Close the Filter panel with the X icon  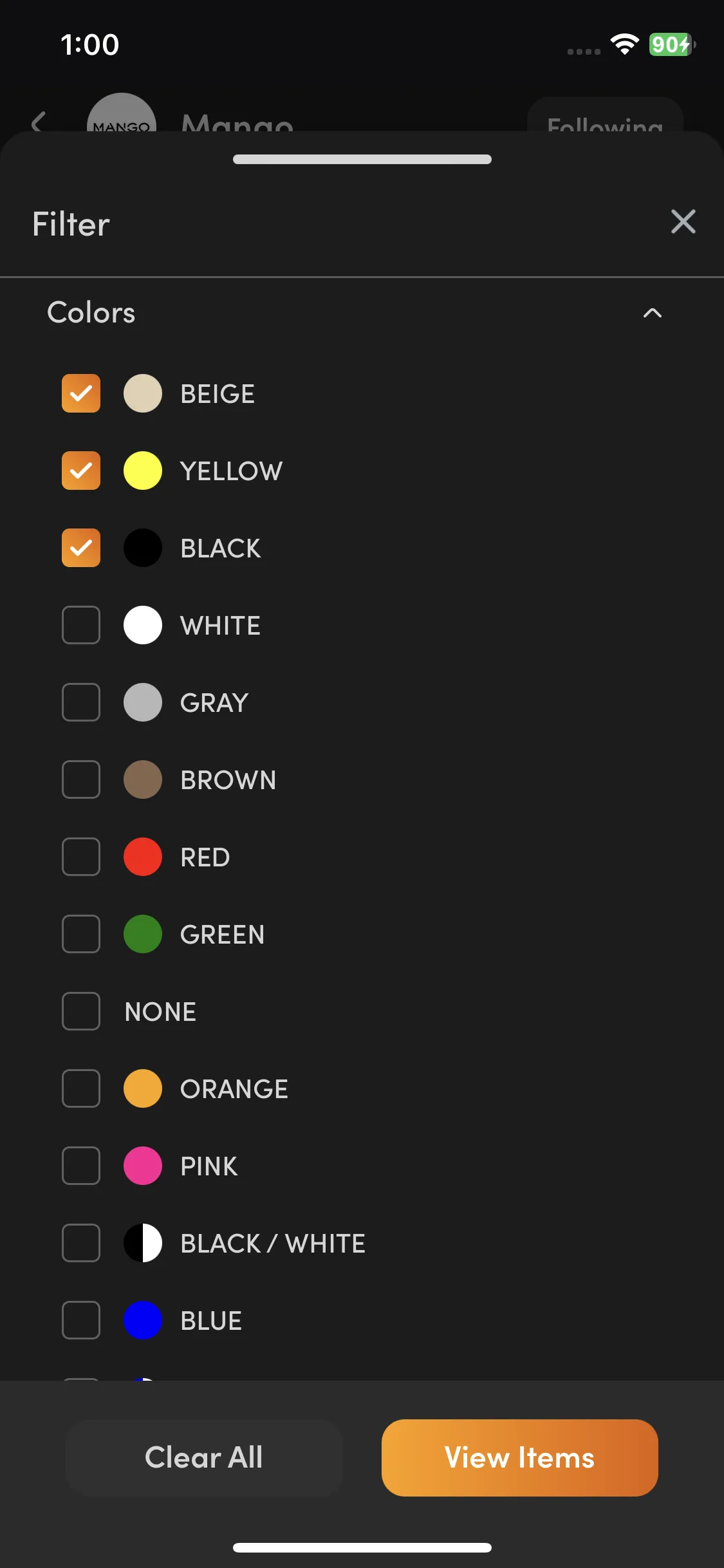pos(683,222)
